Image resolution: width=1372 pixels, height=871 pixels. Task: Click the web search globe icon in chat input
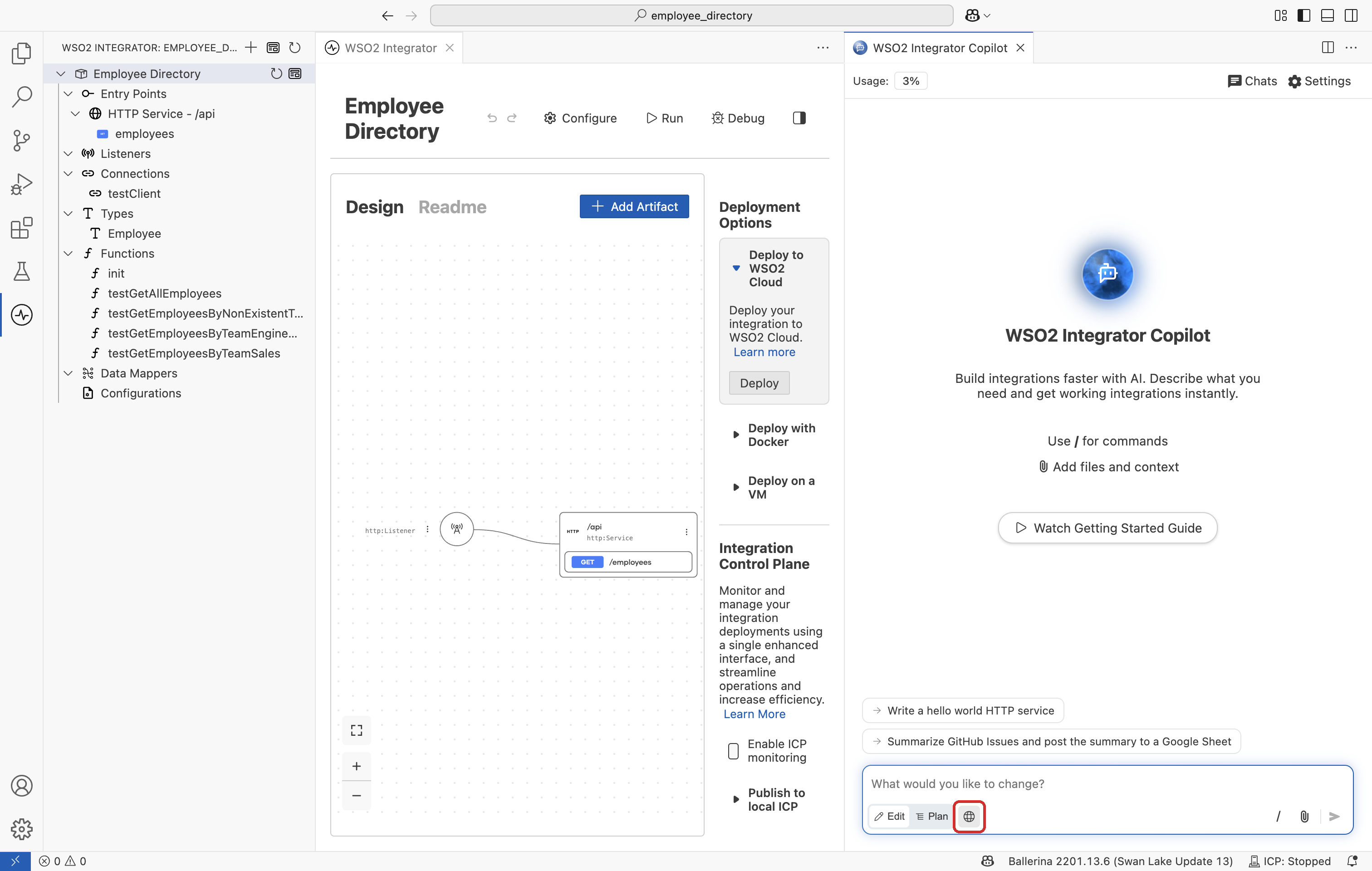tap(969, 816)
